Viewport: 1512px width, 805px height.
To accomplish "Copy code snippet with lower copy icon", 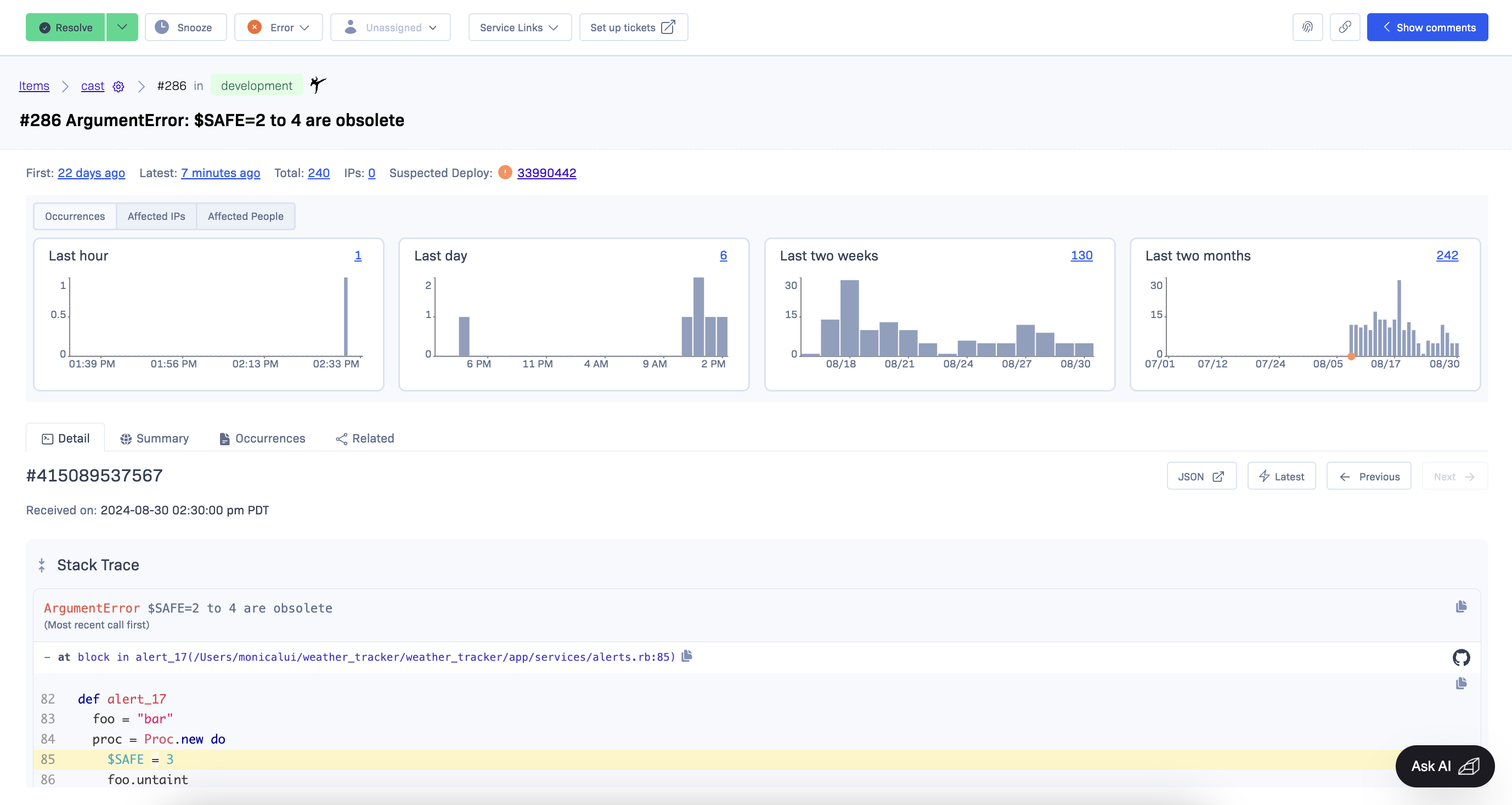I will 1461,683.
